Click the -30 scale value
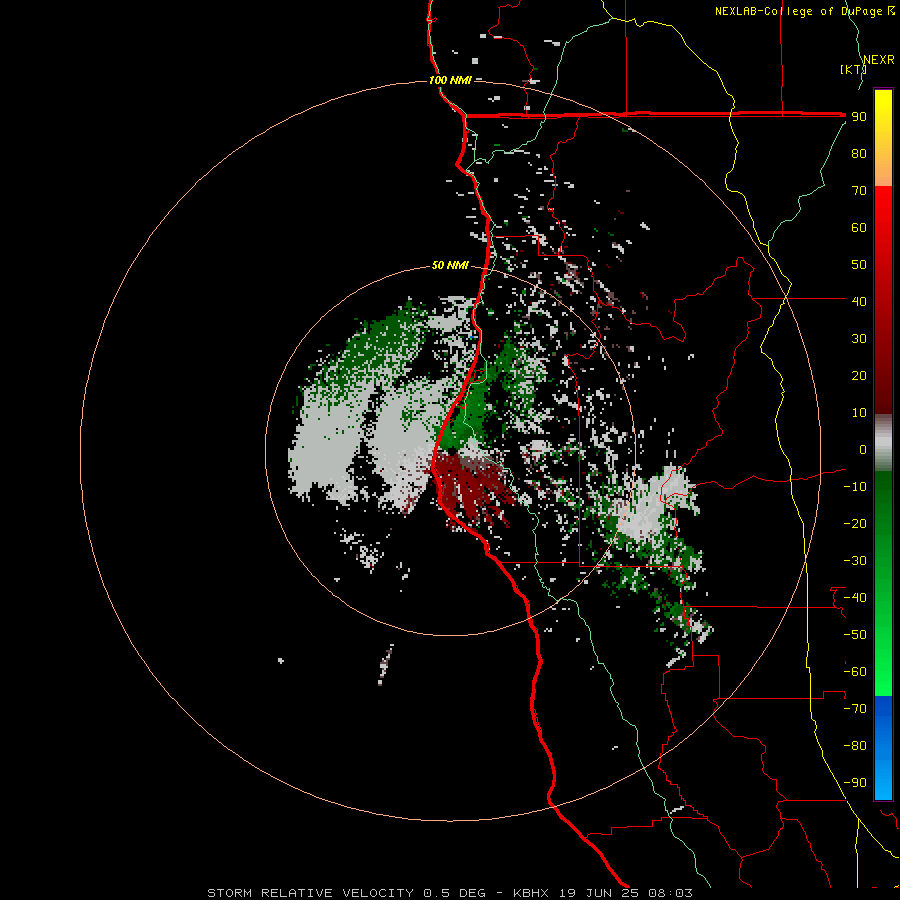 point(855,561)
